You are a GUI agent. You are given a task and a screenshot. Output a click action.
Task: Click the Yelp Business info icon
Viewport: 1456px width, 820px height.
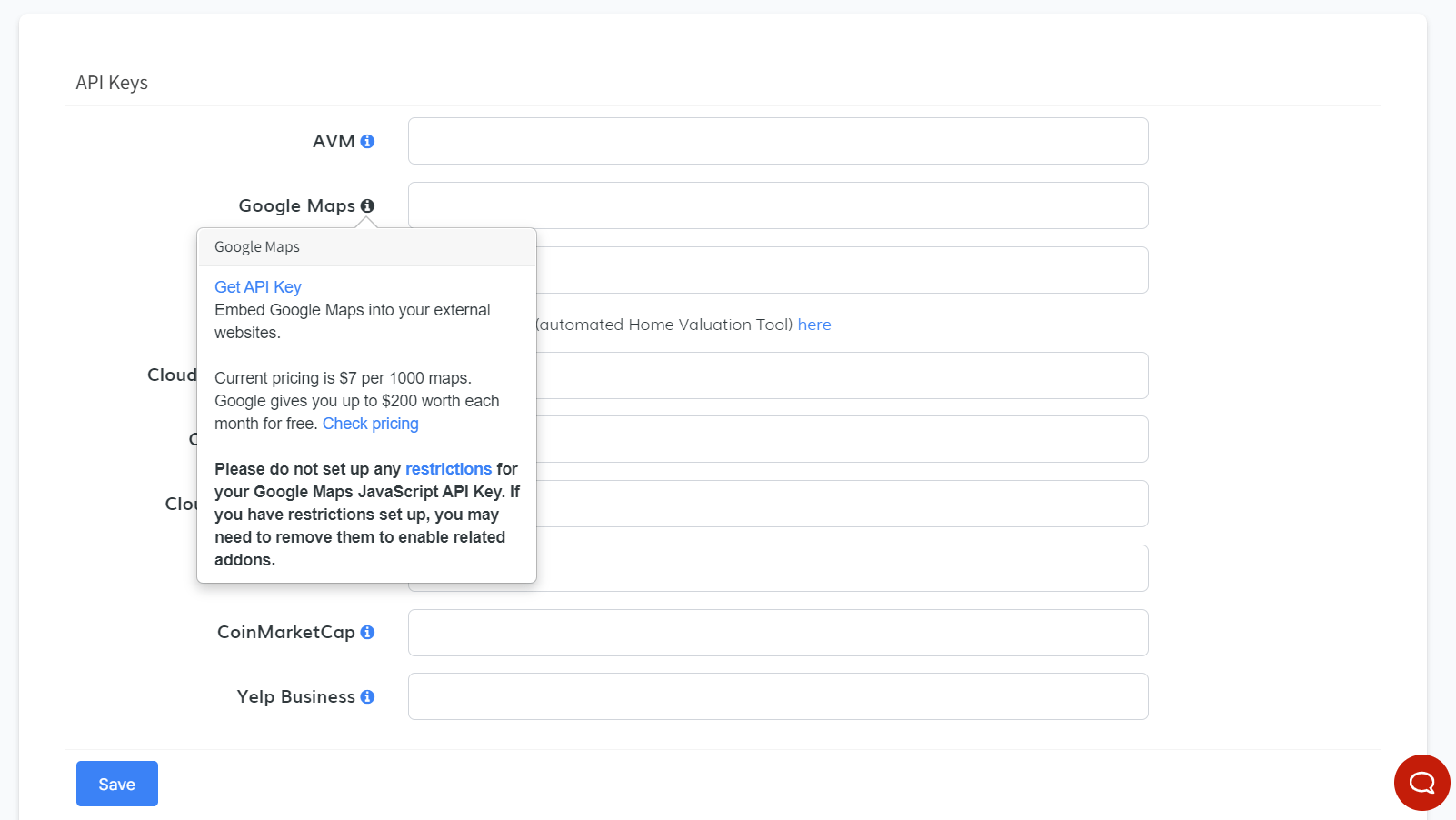[x=367, y=696]
